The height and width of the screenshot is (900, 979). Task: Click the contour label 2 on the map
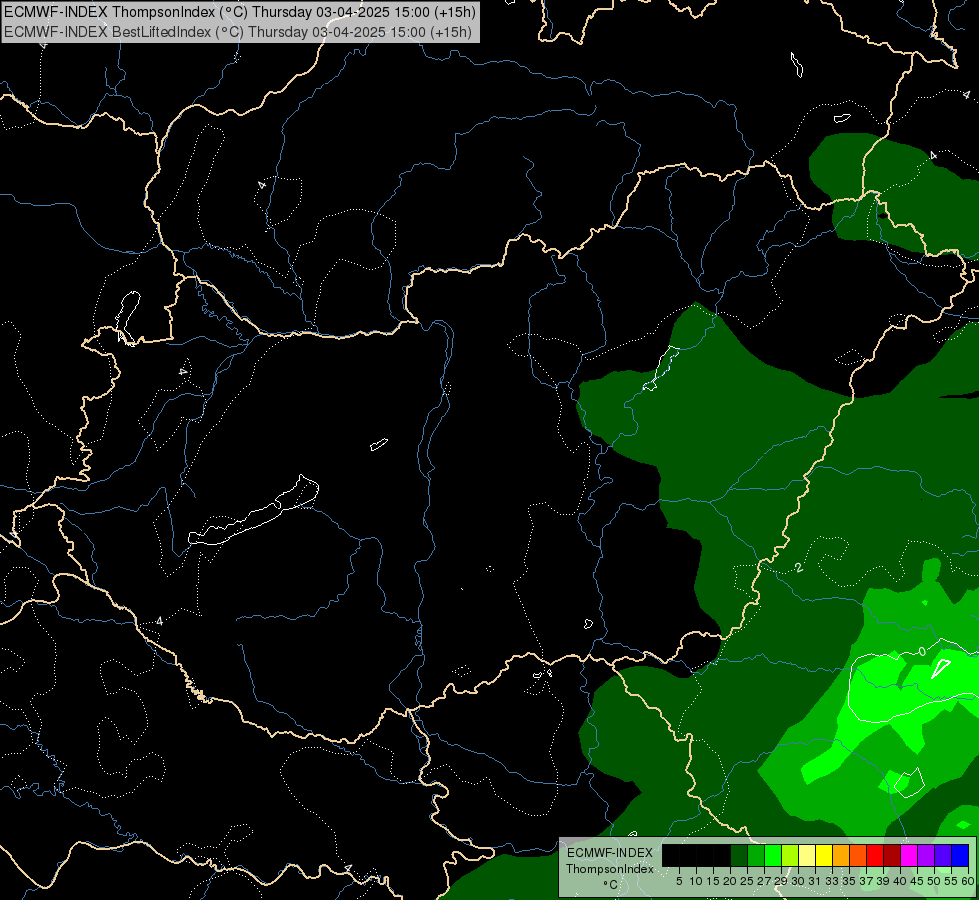coord(799,567)
